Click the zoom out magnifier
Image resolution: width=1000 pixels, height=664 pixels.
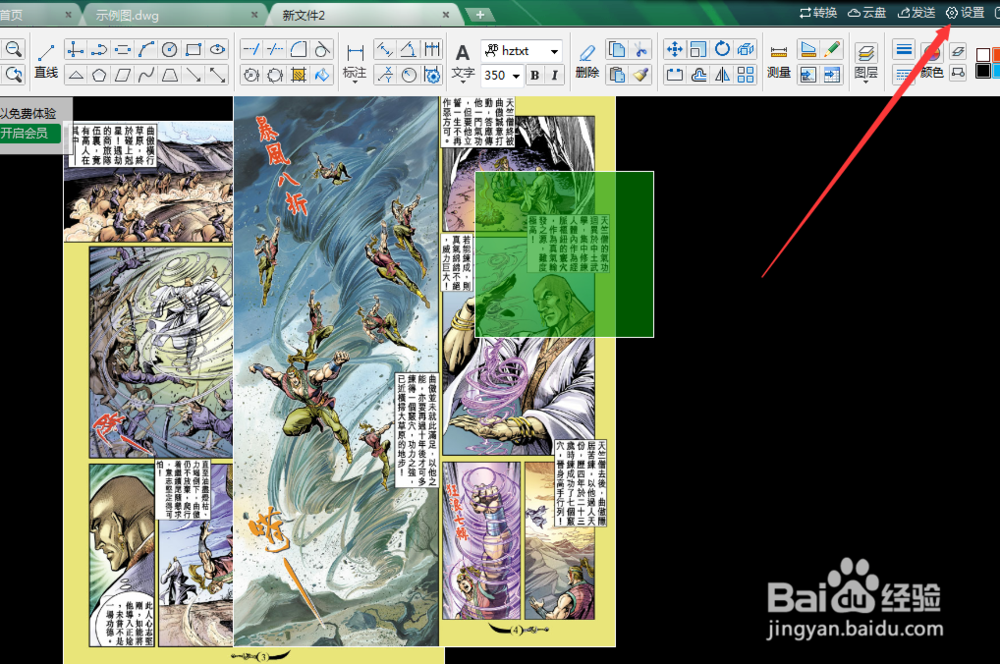pyautogui.click(x=13, y=50)
